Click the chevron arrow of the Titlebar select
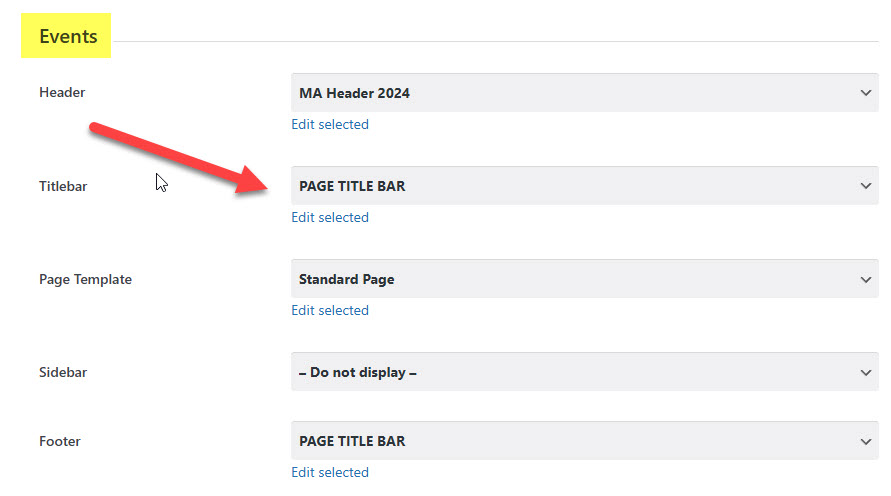Screen dimensions: 891x496 click(x=865, y=186)
